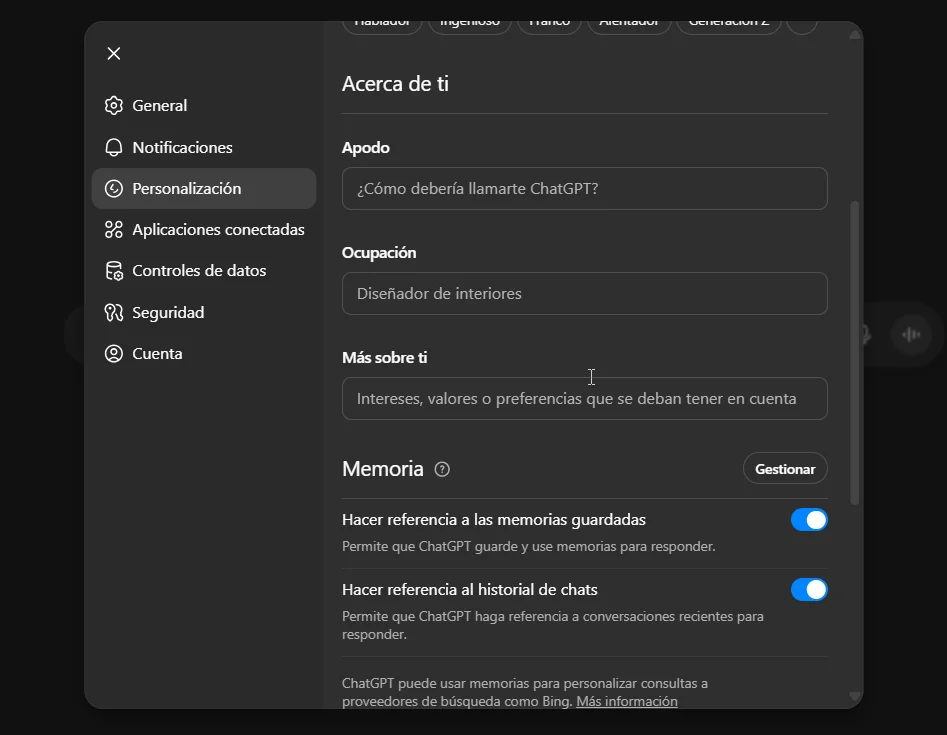Click the database icon for Controles de datos
Image resolution: width=947 pixels, height=735 pixels.
coord(113,270)
